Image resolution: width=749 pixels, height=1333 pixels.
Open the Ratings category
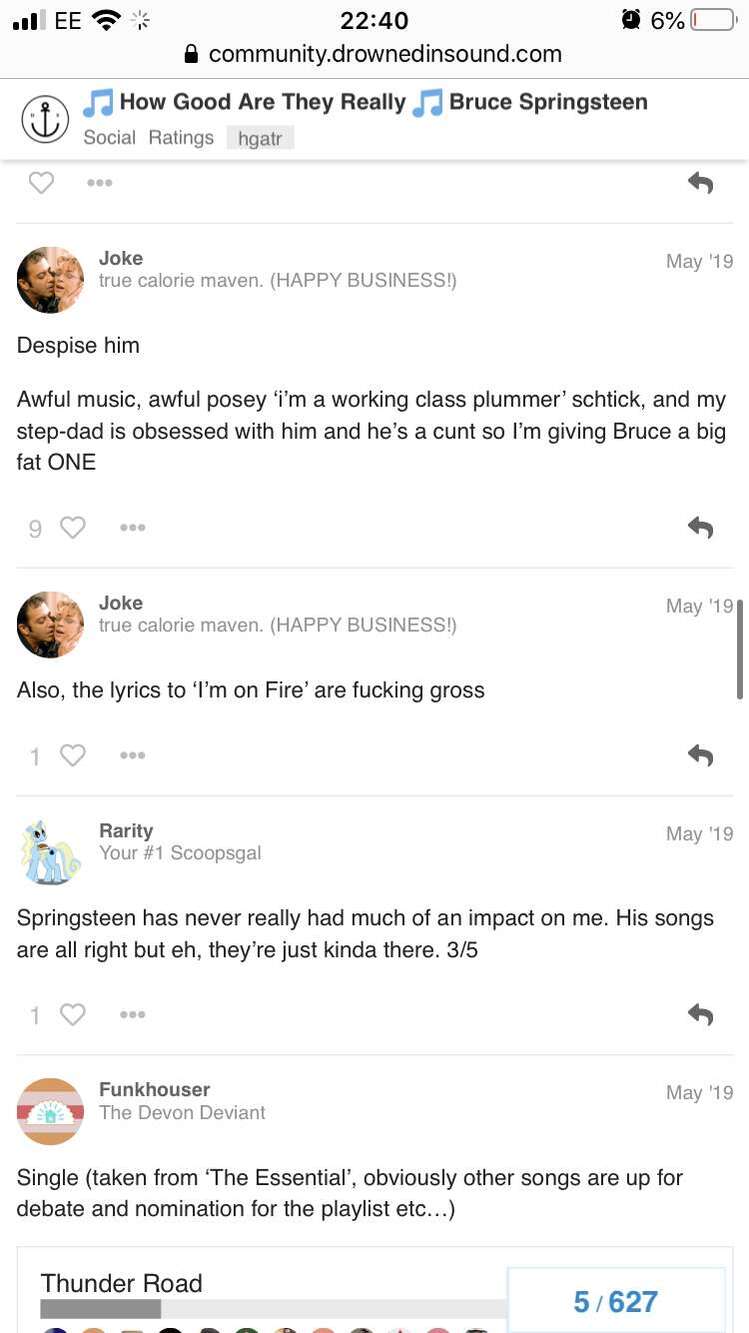181,138
